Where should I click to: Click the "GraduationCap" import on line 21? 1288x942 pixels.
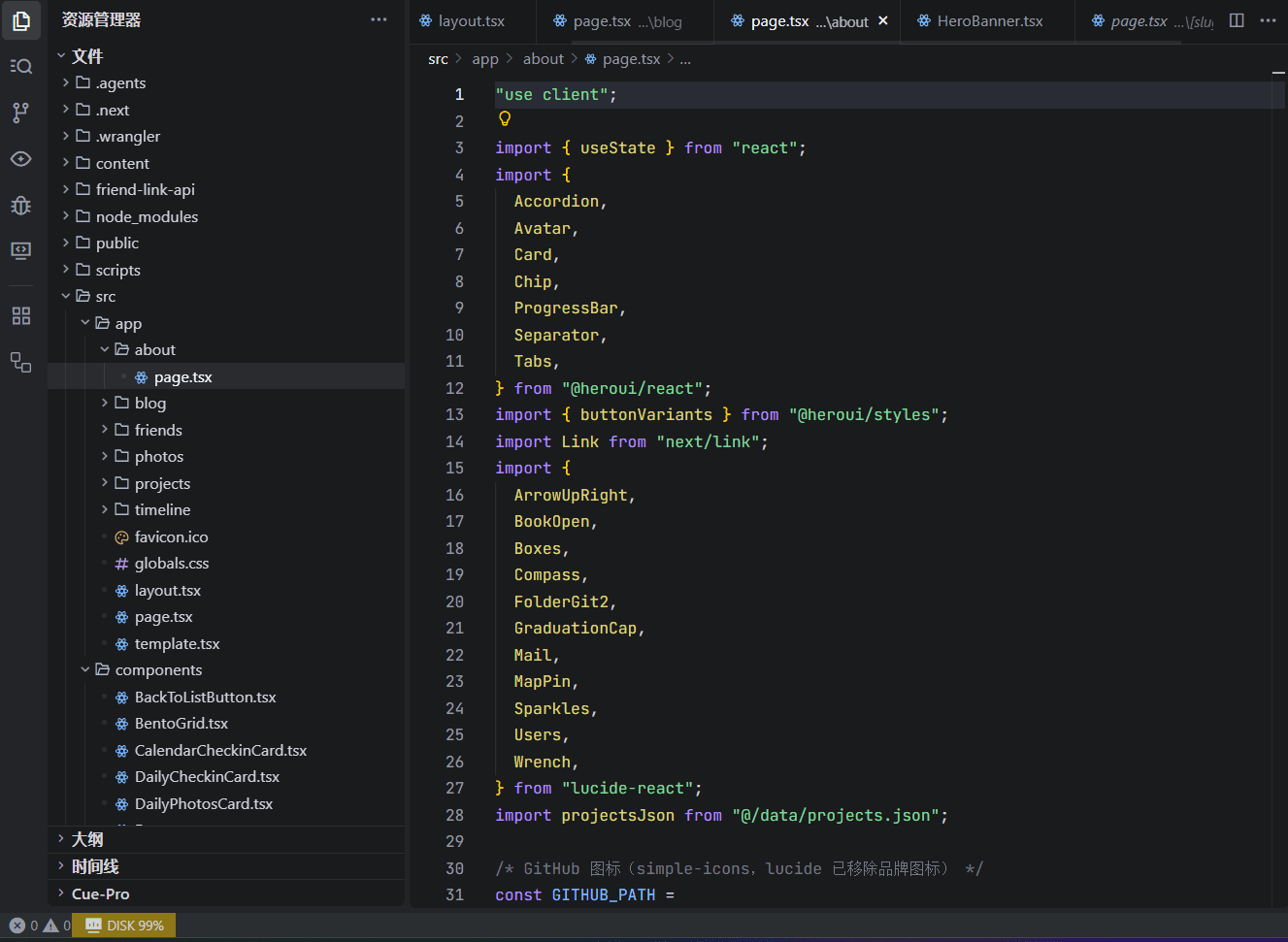pos(576,629)
